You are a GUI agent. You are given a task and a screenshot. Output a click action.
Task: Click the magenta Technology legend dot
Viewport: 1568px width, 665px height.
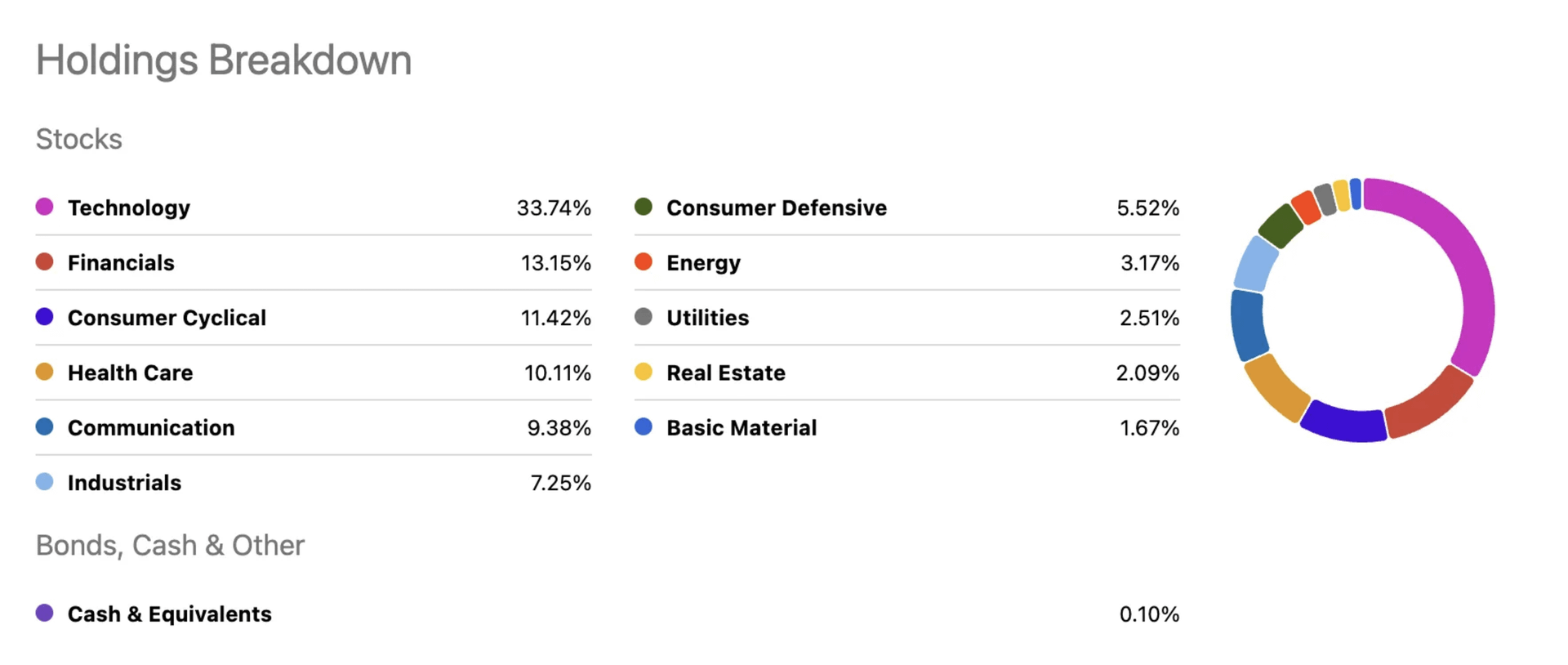pos(45,207)
